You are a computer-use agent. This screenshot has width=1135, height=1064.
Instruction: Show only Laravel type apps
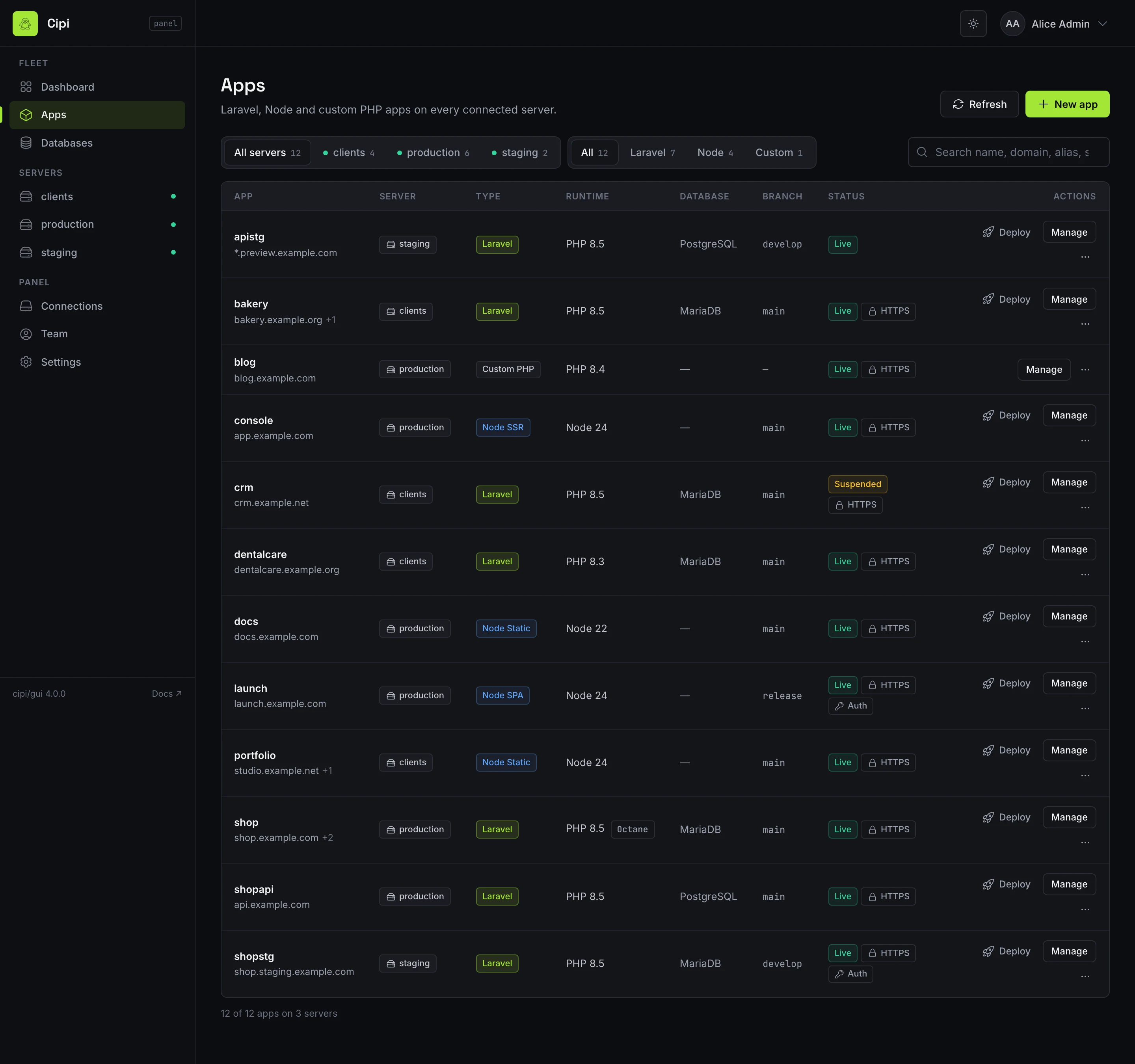tap(652, 153)
